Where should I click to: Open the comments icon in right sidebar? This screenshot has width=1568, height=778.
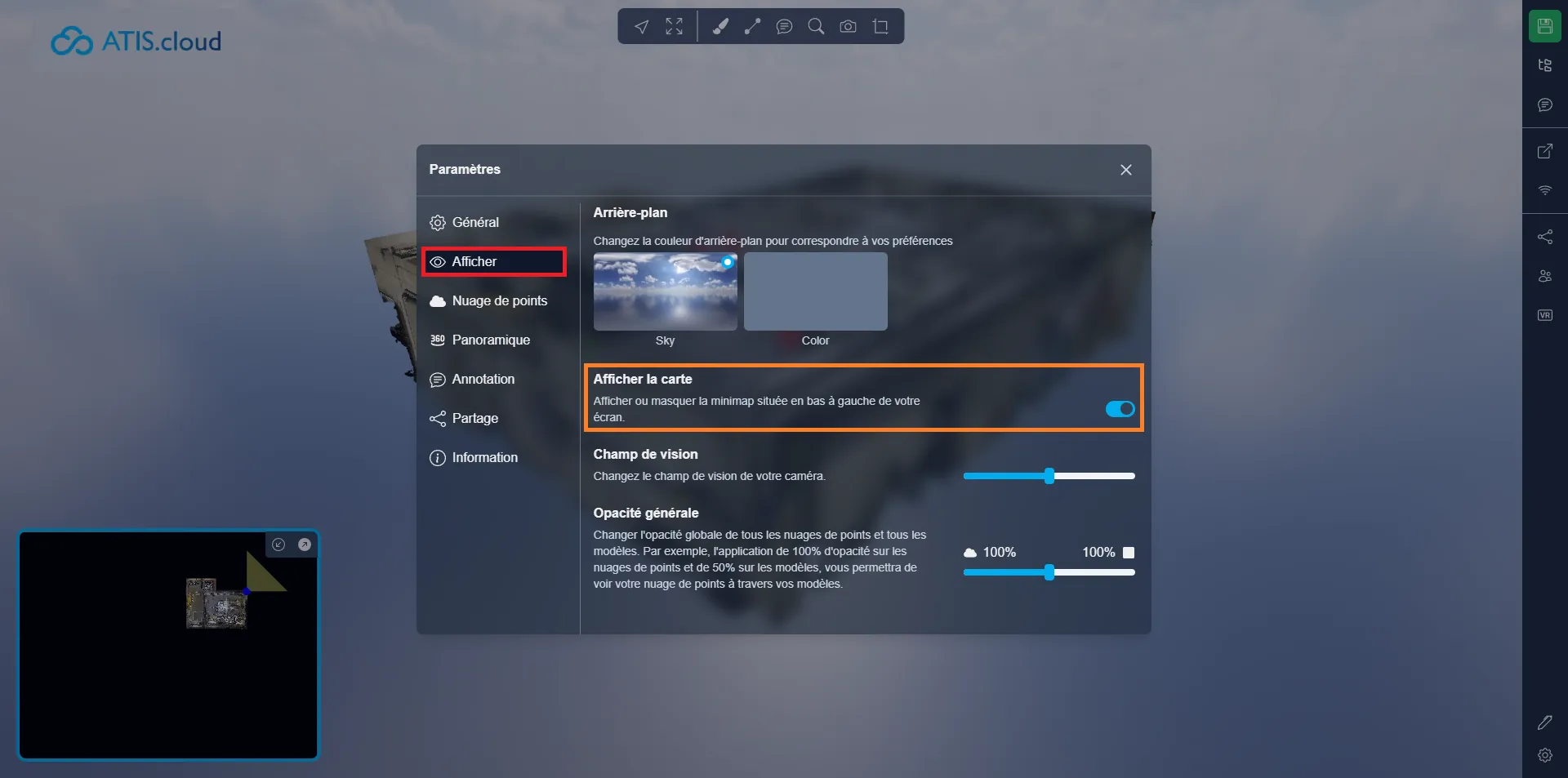tap(1544, 104)
